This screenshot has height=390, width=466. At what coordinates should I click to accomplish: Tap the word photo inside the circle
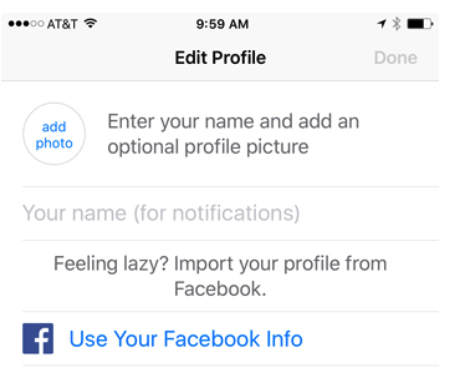pyautogui.click(x=54, y=144)
